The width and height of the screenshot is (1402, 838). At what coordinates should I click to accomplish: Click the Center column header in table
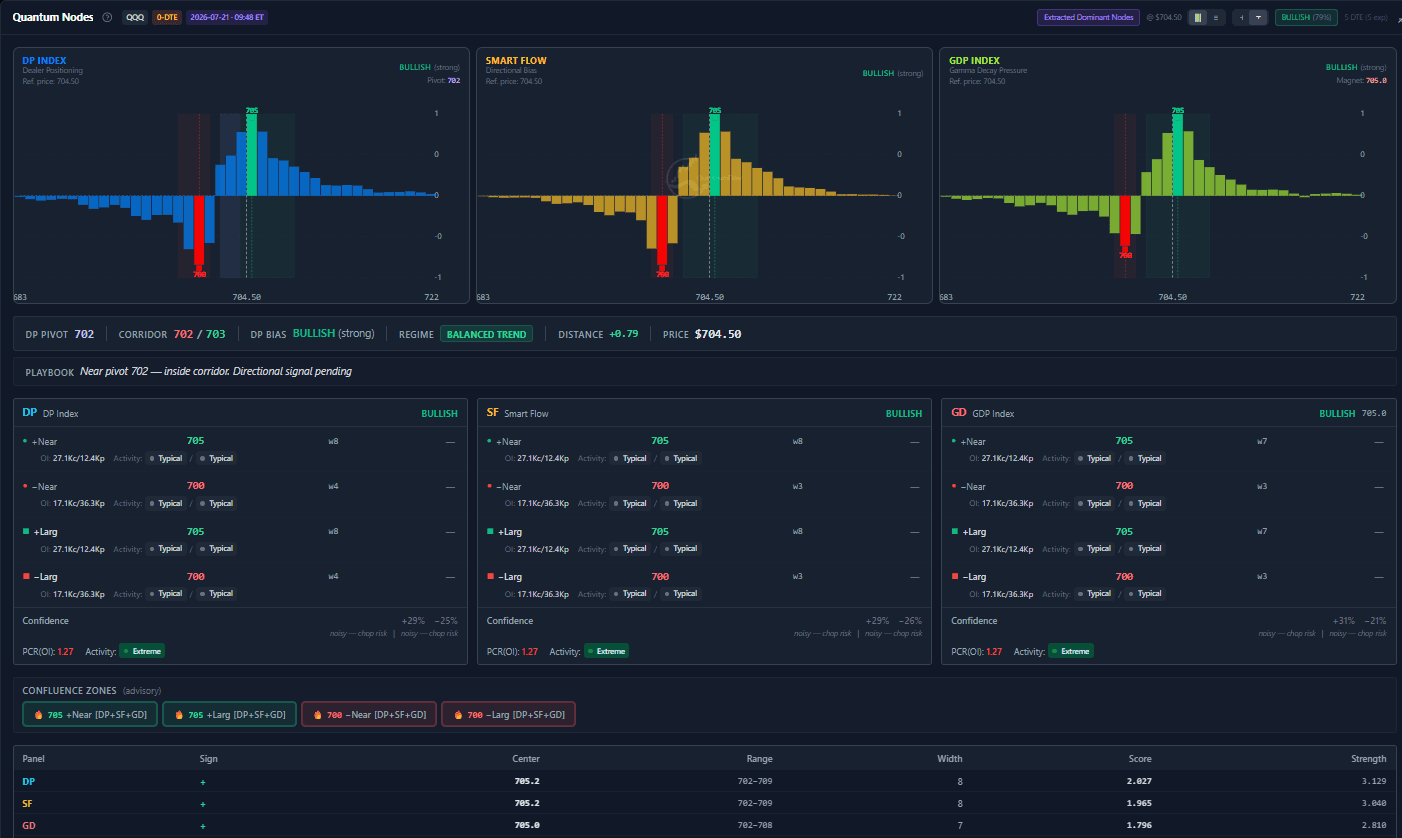pyautogui.click(x=526, y=759)
